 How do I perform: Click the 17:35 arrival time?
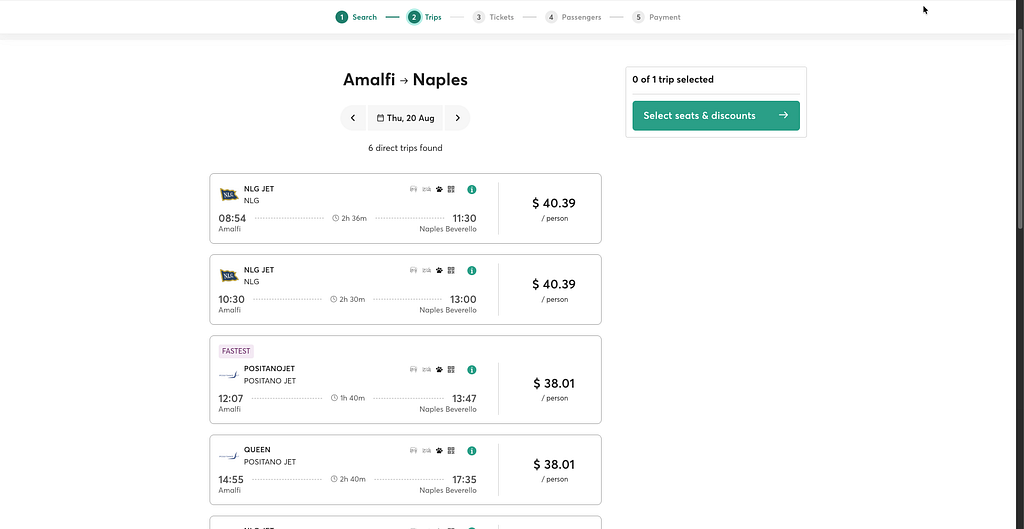[463, 479]
